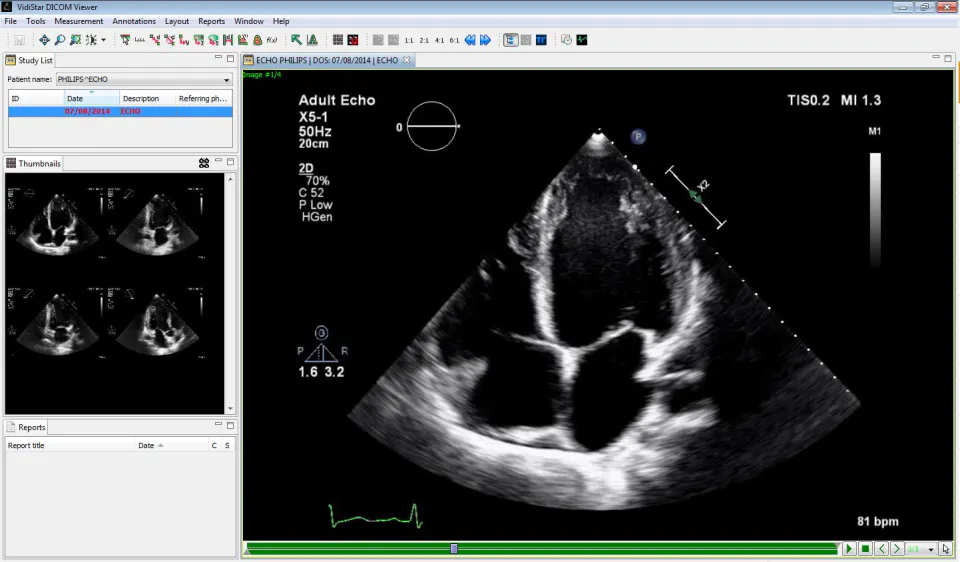Click the blue next image double-arrow
This screenshot has height=562, width=960.
pyautogui.click(x=486, y=40)
